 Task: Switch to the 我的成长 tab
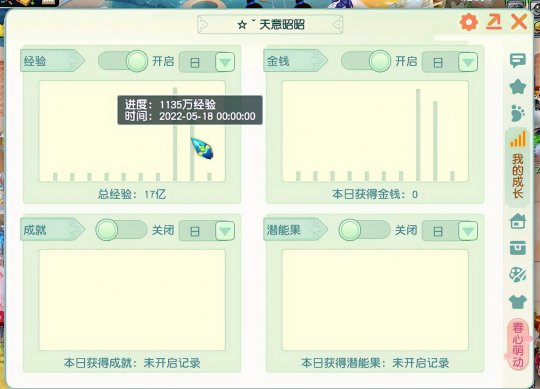coord(518,167)
